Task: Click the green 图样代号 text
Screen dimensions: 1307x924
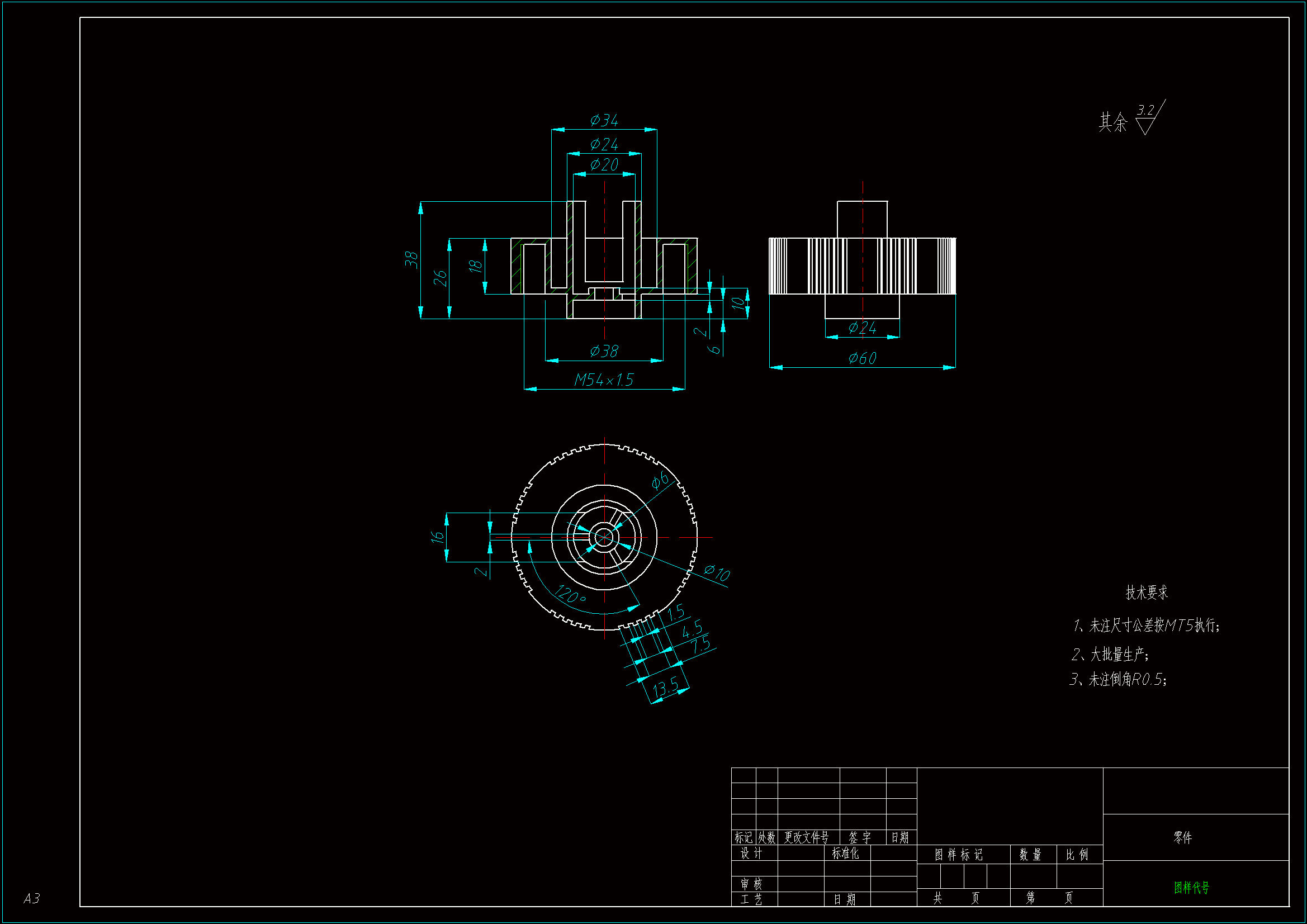Action: point(1191,888)
